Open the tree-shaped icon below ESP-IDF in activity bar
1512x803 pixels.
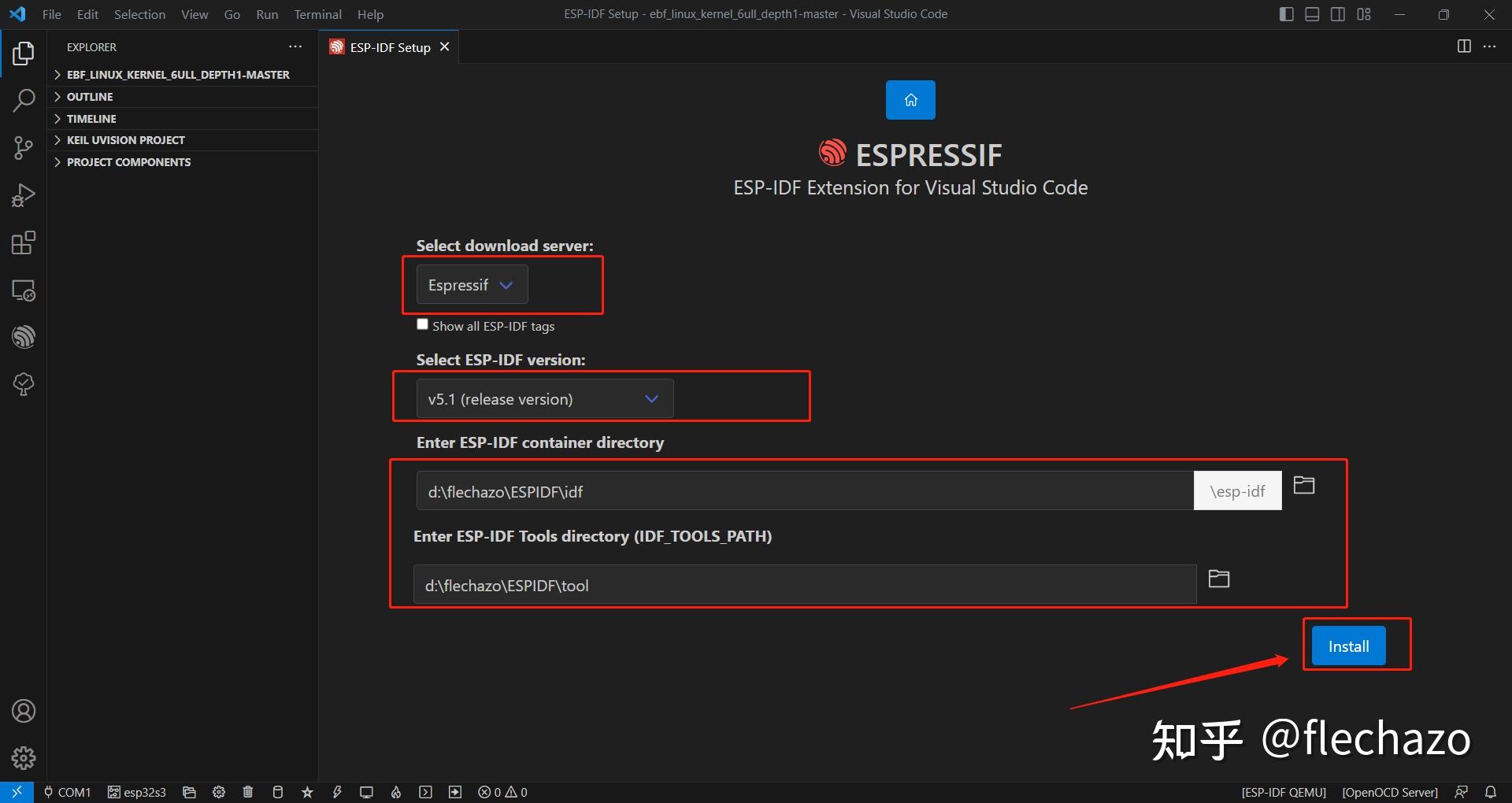(x=24, y=384)
